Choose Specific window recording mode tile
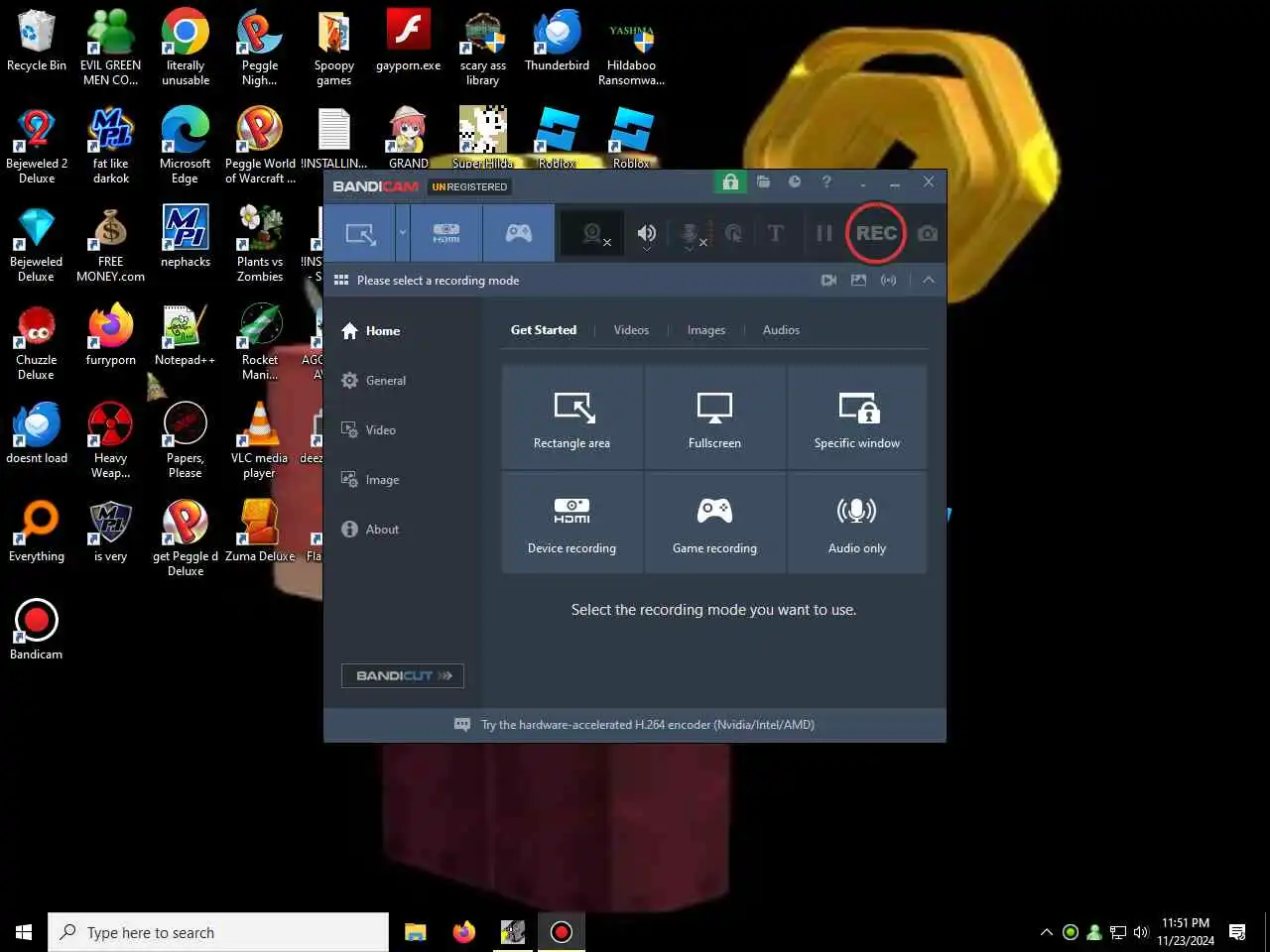Viewport: 1270px width, 952px height. click(857, 417)
